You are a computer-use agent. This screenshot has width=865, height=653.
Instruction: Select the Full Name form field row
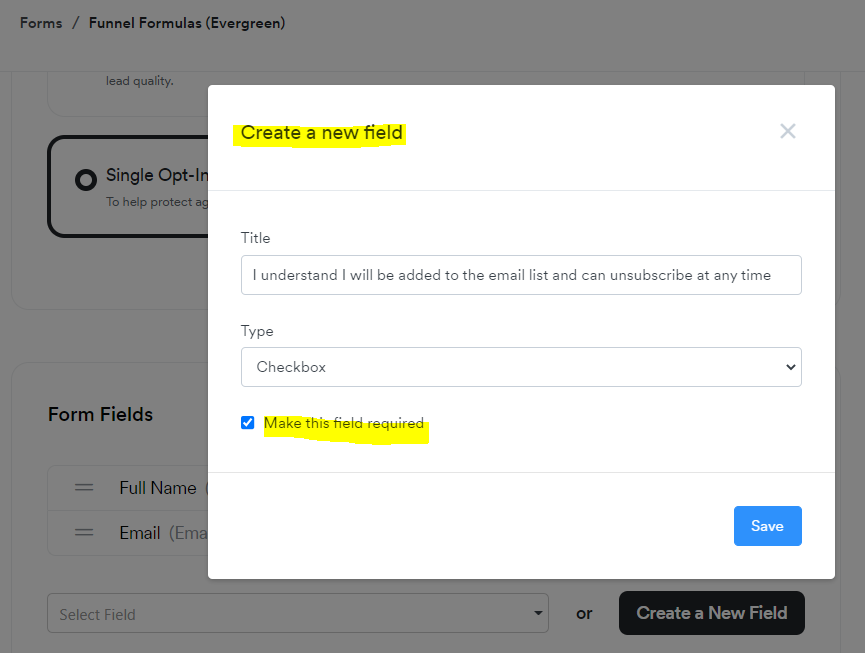coord(157,488)
